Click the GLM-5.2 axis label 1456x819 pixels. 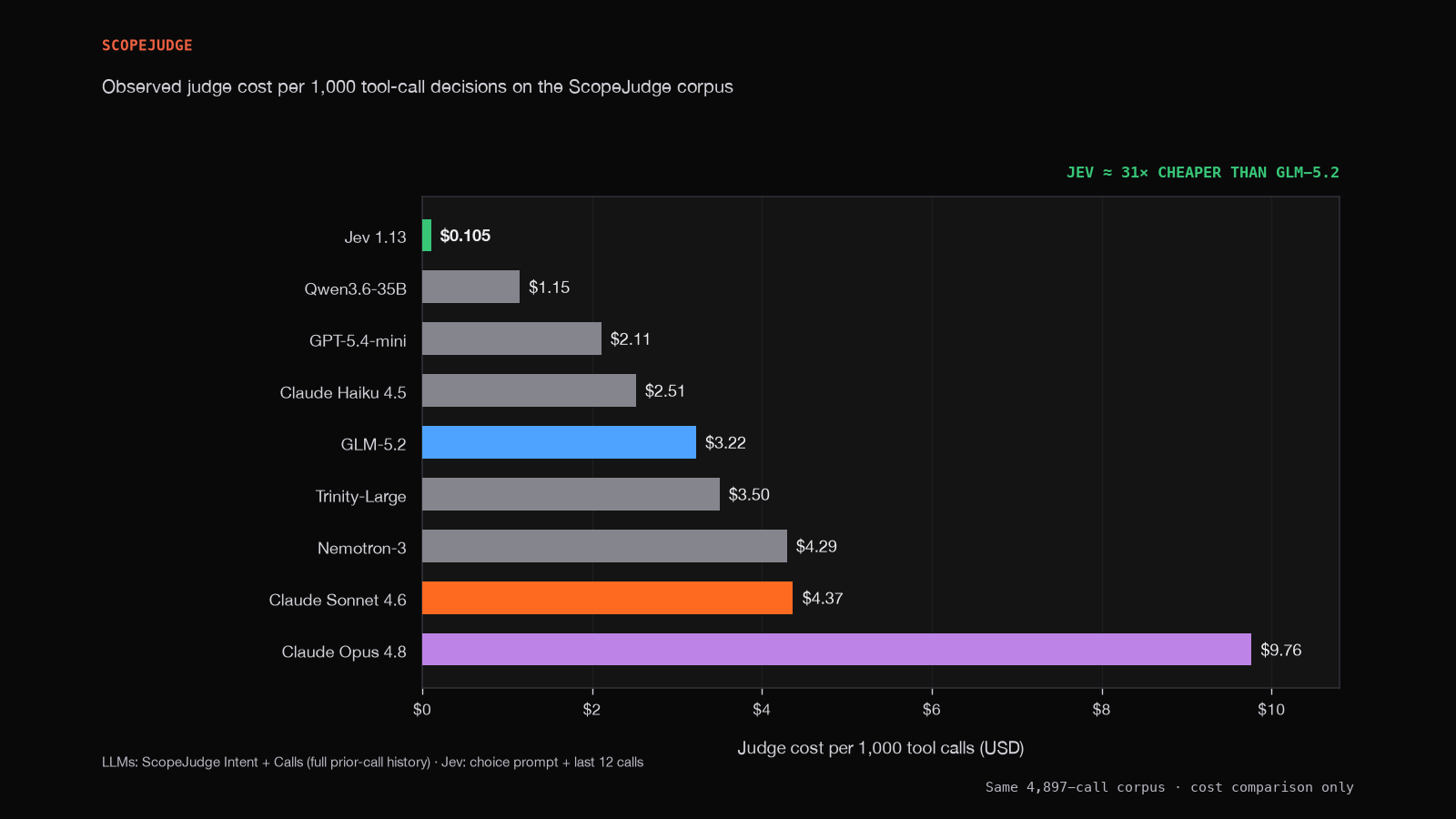373,445
